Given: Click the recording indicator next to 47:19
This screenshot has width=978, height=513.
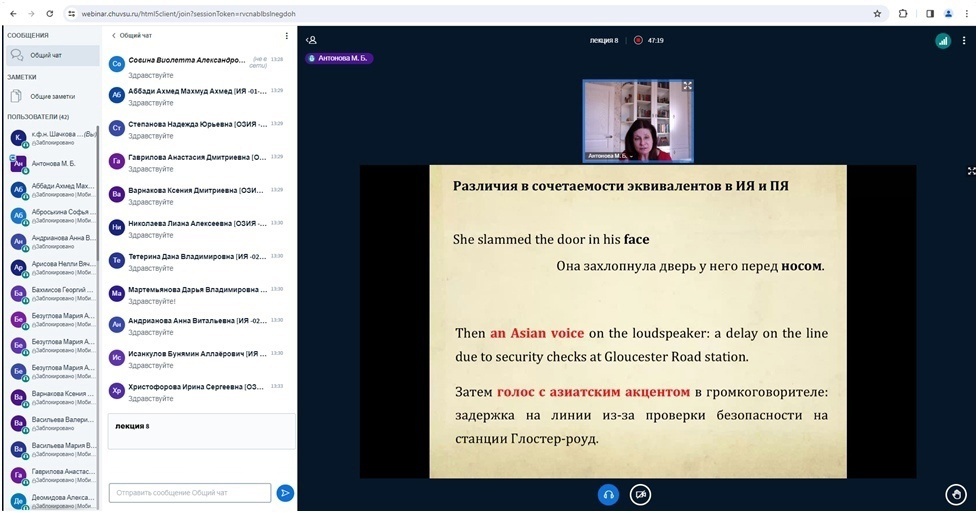Looking at the screenshot, I should [638, 40].
